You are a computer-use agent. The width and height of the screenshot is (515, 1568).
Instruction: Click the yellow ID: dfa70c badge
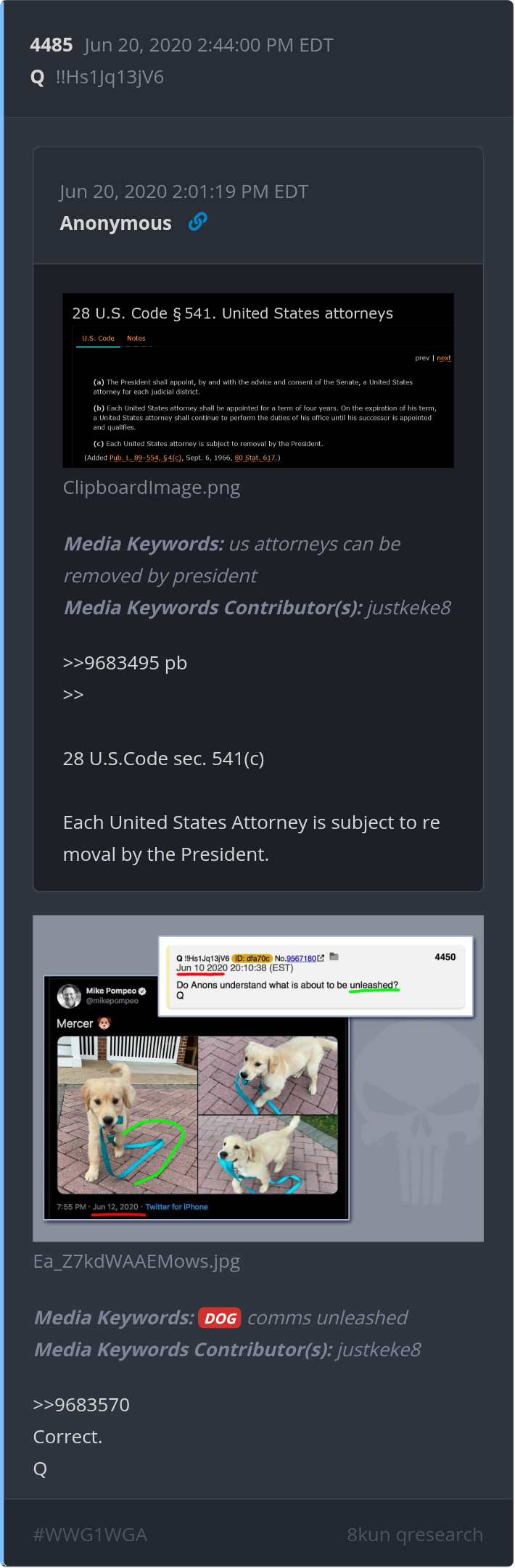[252, 958]
